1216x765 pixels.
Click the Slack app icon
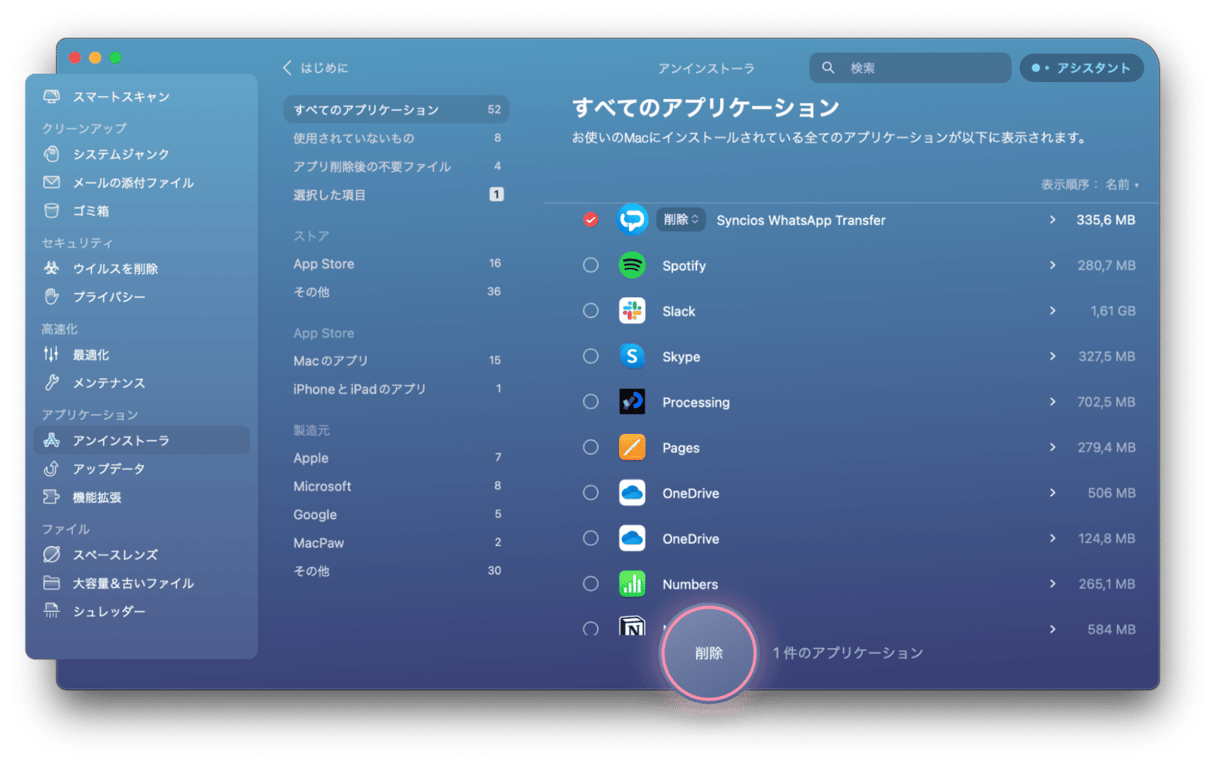[x=632, y=311]
